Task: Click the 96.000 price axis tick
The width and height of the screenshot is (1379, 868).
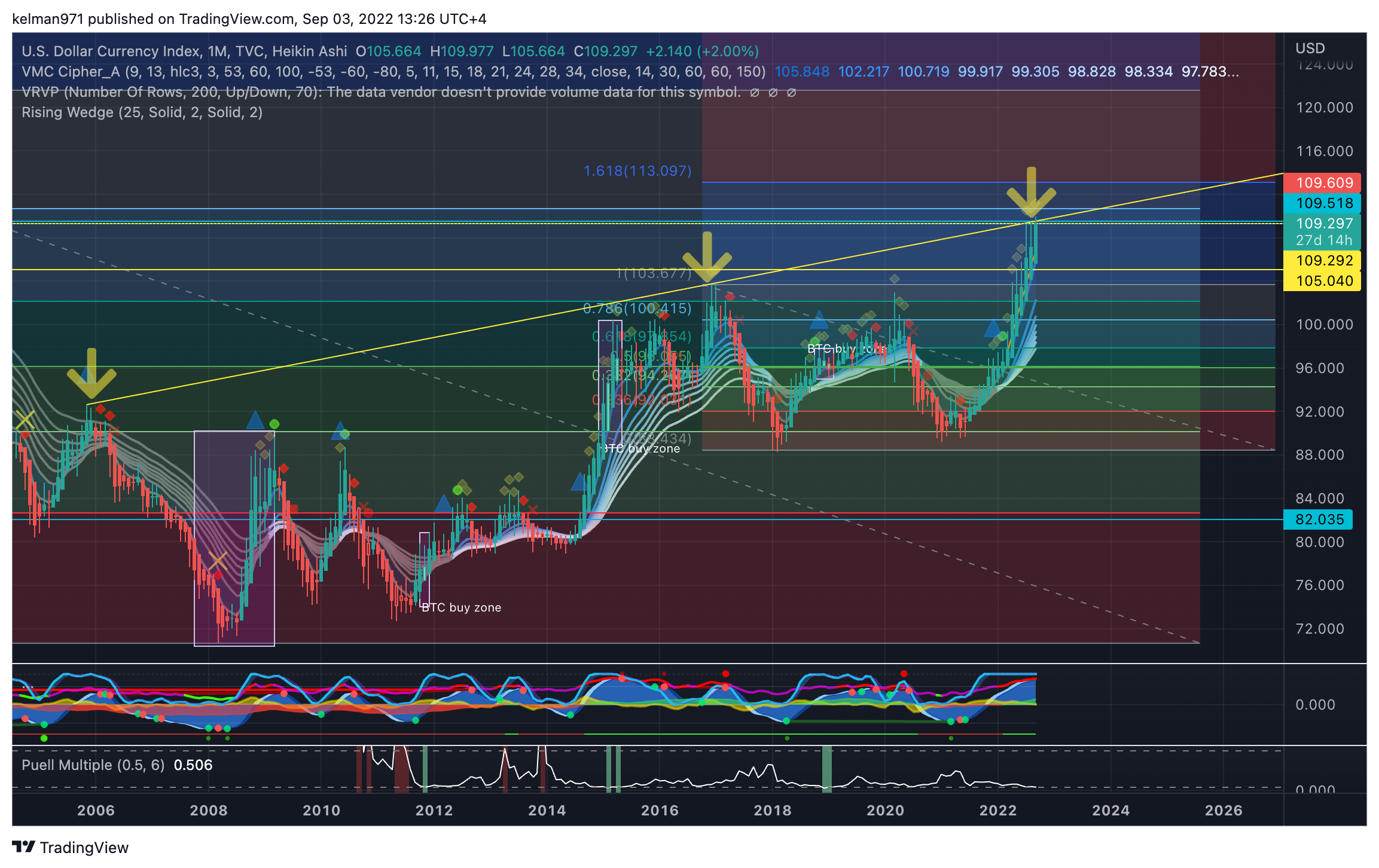Action: coord(1320,368)
